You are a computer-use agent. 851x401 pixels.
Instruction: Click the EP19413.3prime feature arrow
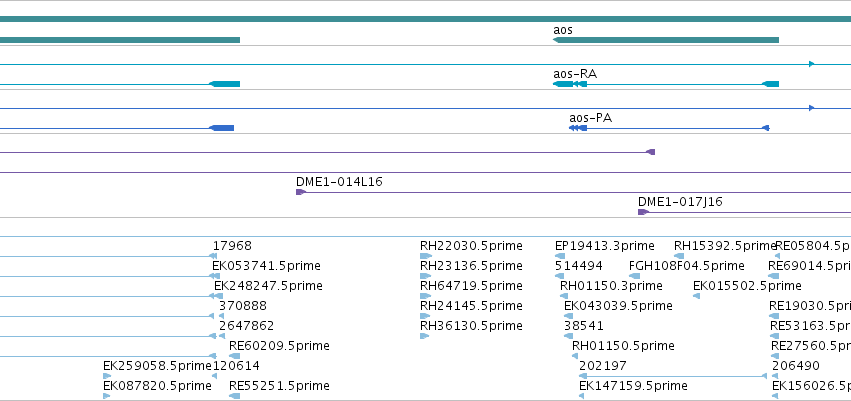(x=560, y=256)
